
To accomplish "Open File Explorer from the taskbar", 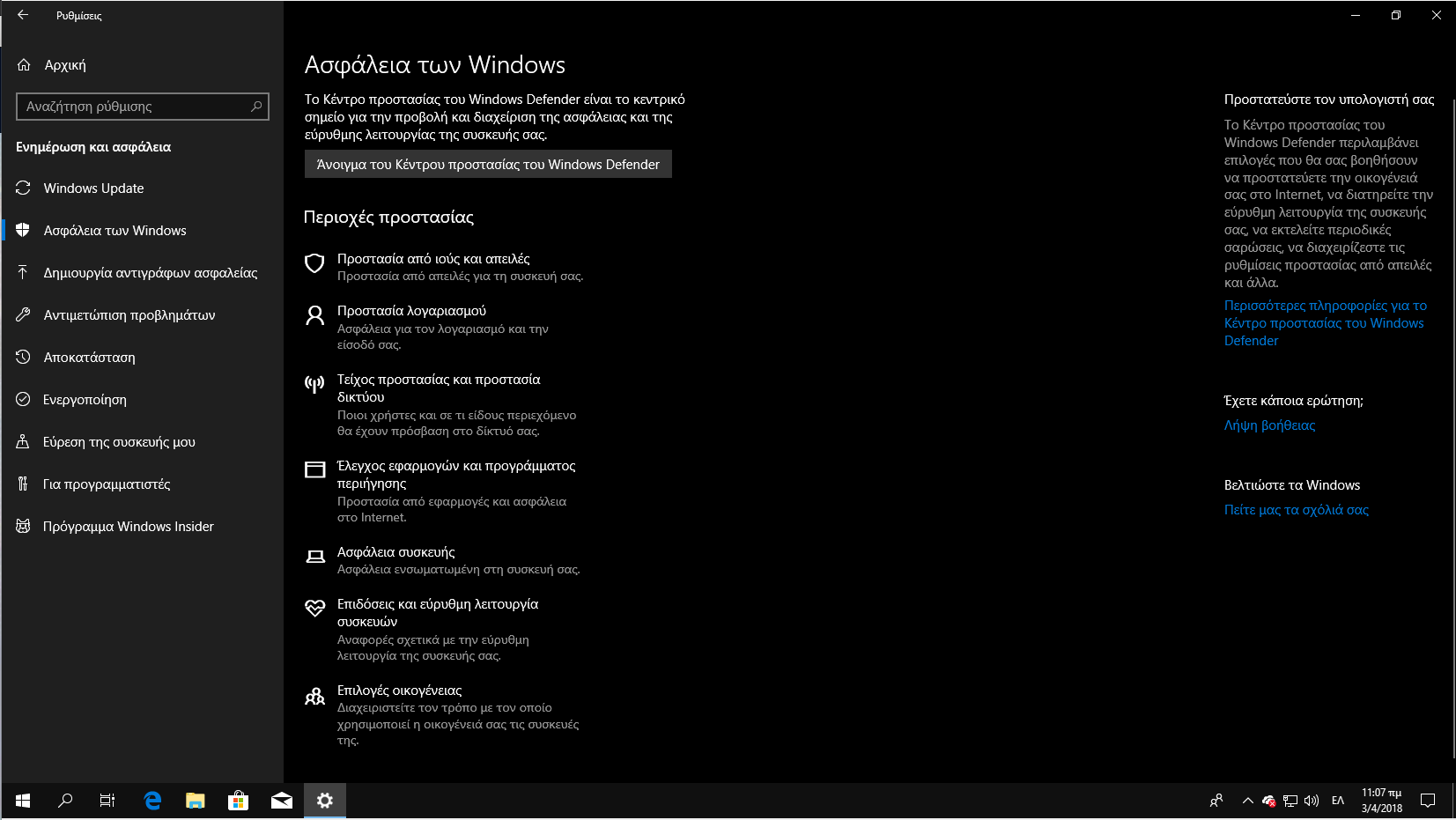I will tap(196, 801).
